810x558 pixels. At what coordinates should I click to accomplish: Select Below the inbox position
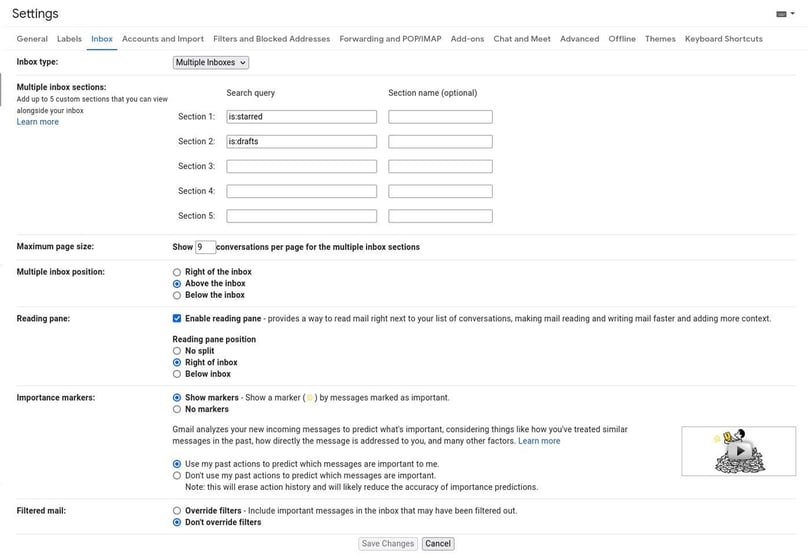click(177, 296)
